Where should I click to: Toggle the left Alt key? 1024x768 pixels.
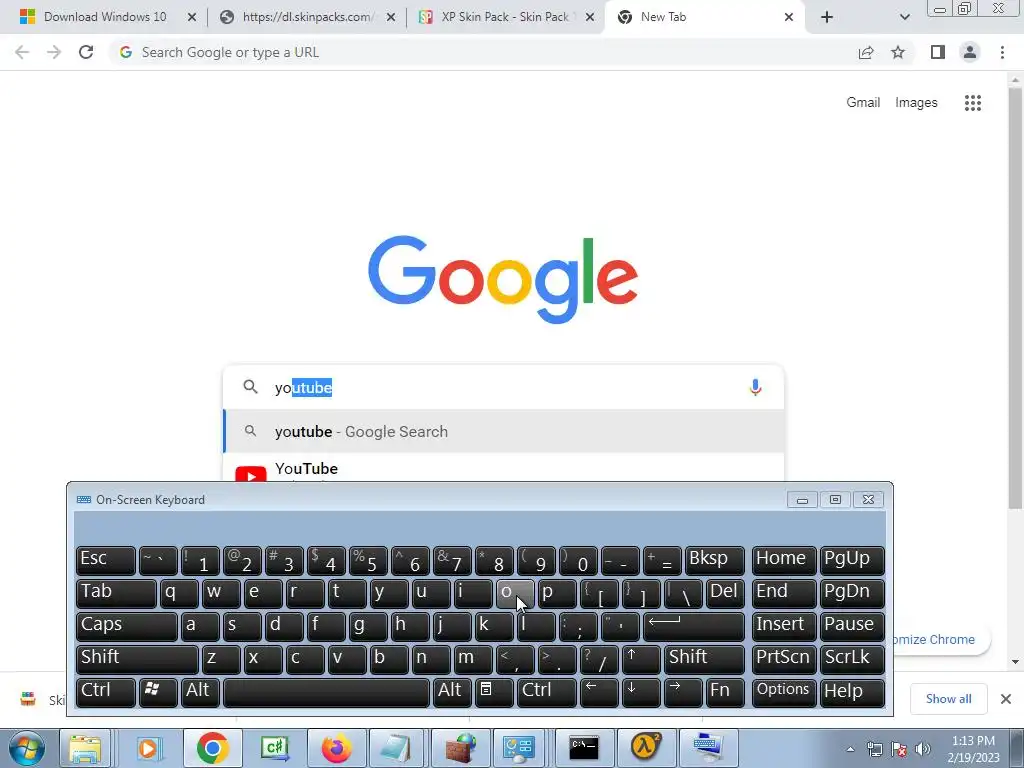pyautogui.click(x=200, y=692)
